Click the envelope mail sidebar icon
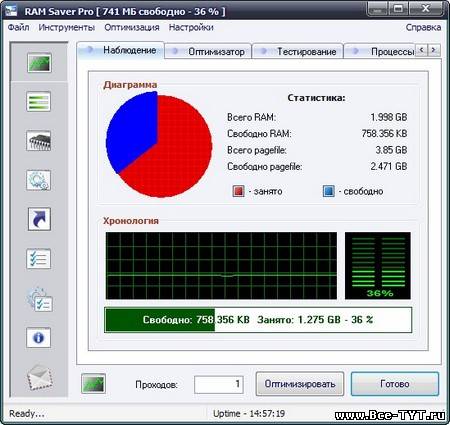Image resolution: width=450 pixels, height=425 pixels. [x=39, y=377]
